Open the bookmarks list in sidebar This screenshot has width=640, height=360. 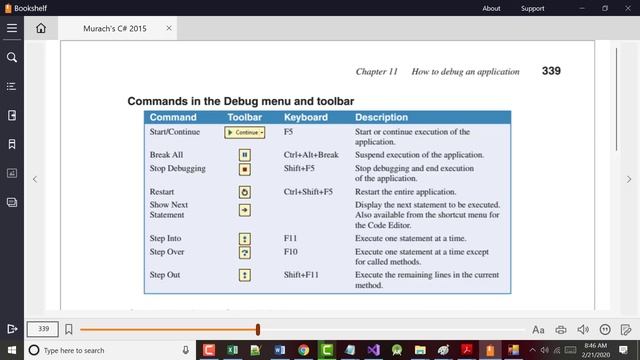[x=12, y=144]
